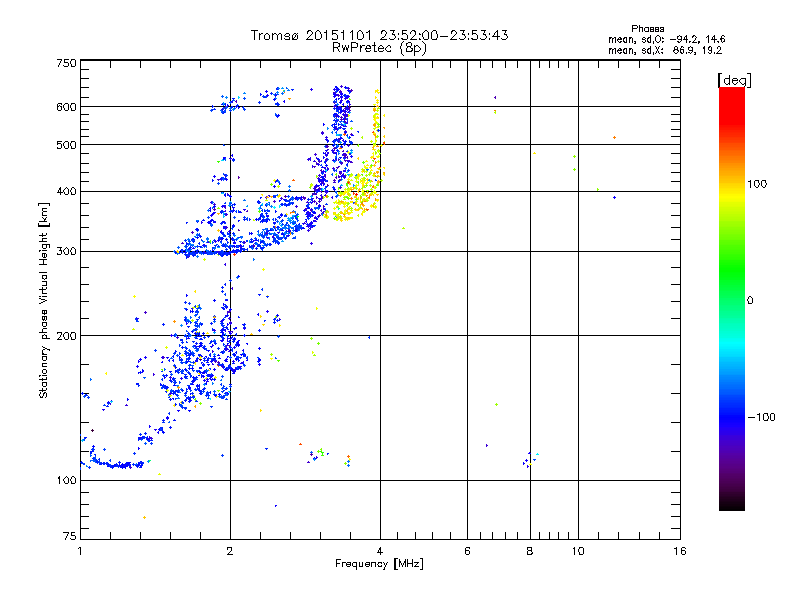
Task: Click the 'Stationary phase Virtual Height [km]' label
Action: (44, 300)
